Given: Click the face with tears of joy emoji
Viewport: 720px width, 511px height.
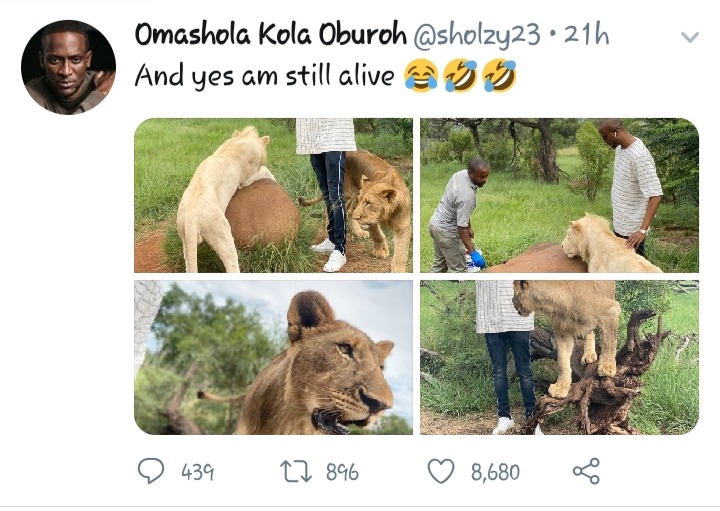Looking at the screenshot, I should click(421, 75).
